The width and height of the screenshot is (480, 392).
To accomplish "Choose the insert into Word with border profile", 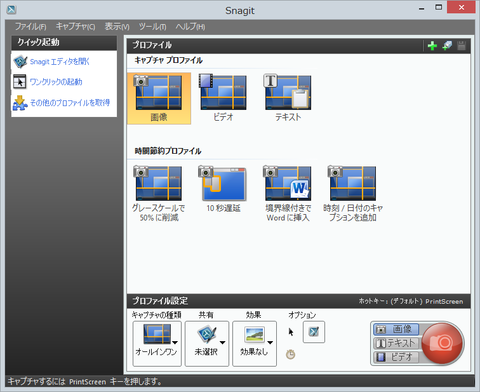I will [x=288, y=193].
